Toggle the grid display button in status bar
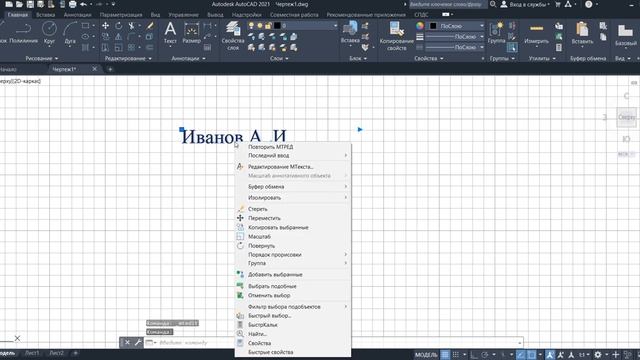 click(445, 355)
